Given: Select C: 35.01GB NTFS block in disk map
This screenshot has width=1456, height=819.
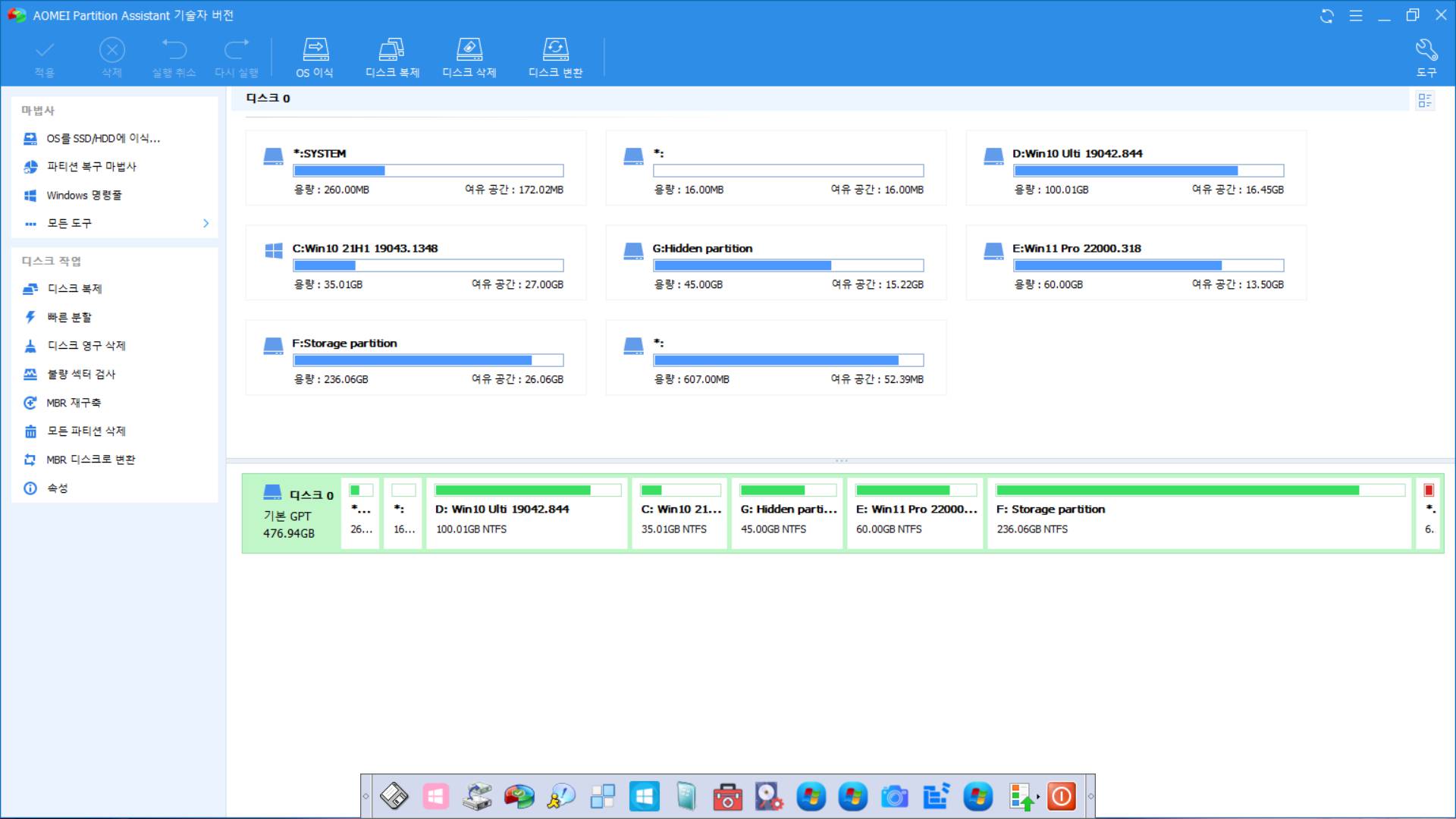Looking at the screenshot, I should (680, 513).
